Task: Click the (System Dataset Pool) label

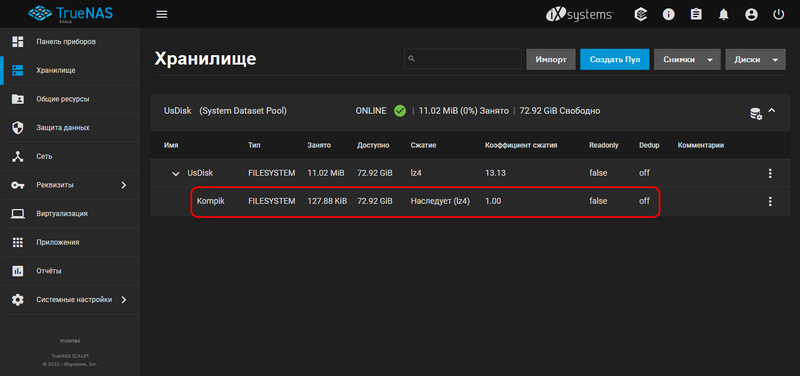Action: point(243,111)
